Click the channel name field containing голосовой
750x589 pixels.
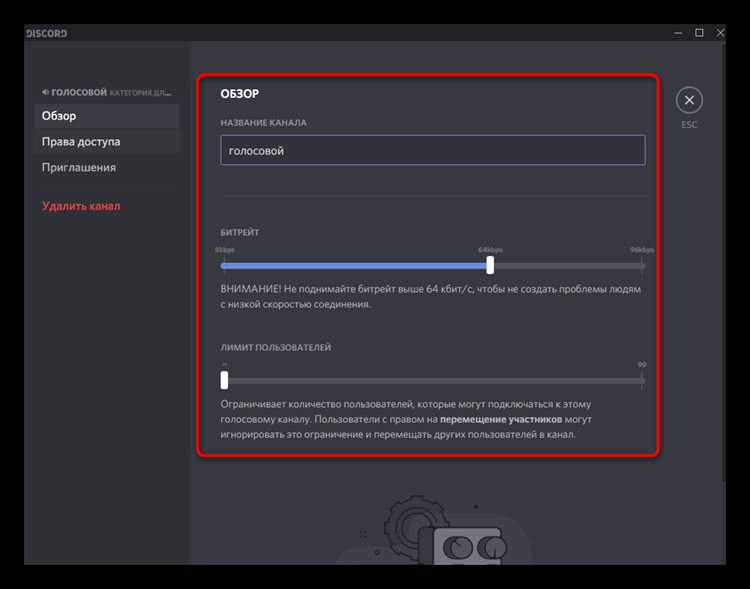point(432,150)
